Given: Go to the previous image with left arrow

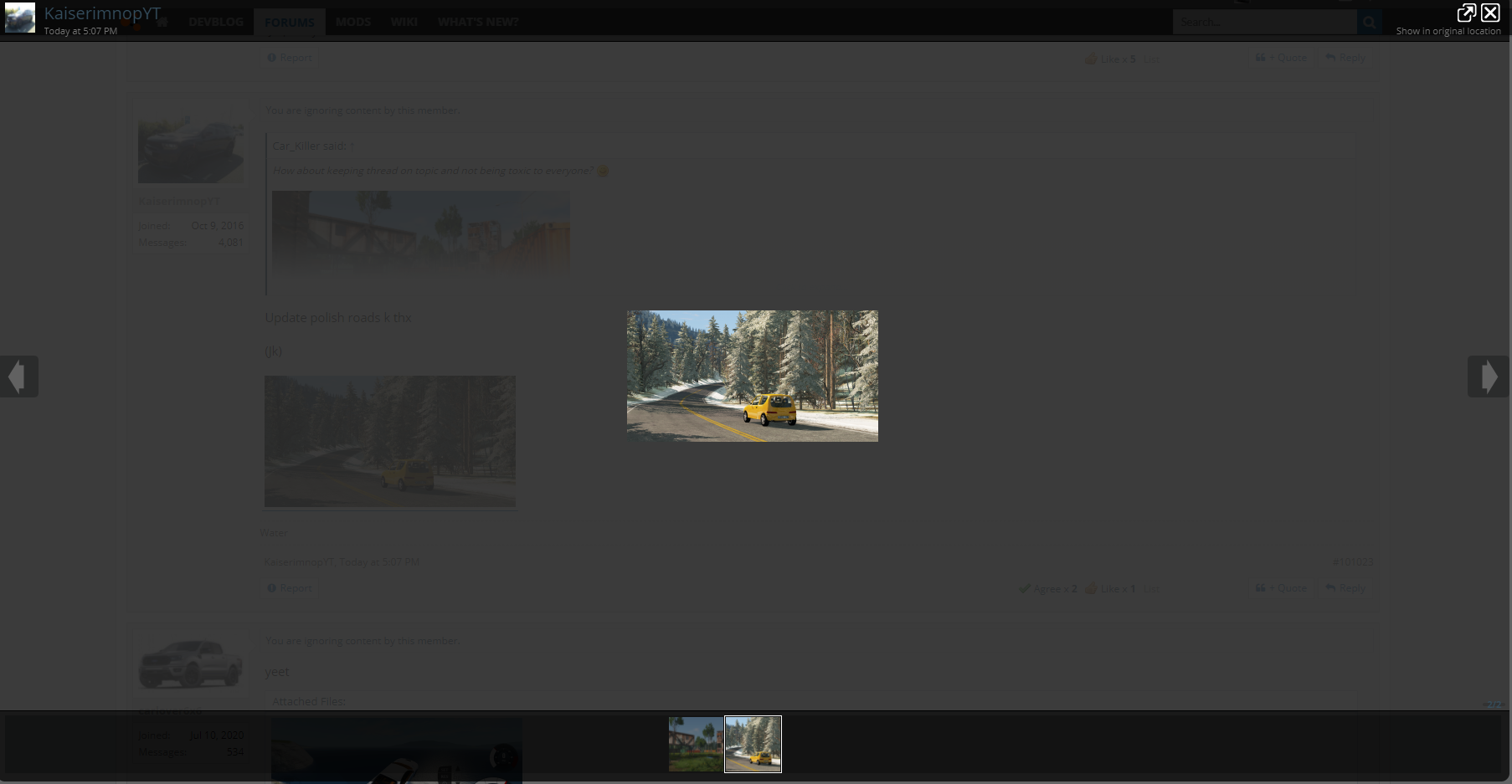Looking at the screenshot, I should 18,377.
